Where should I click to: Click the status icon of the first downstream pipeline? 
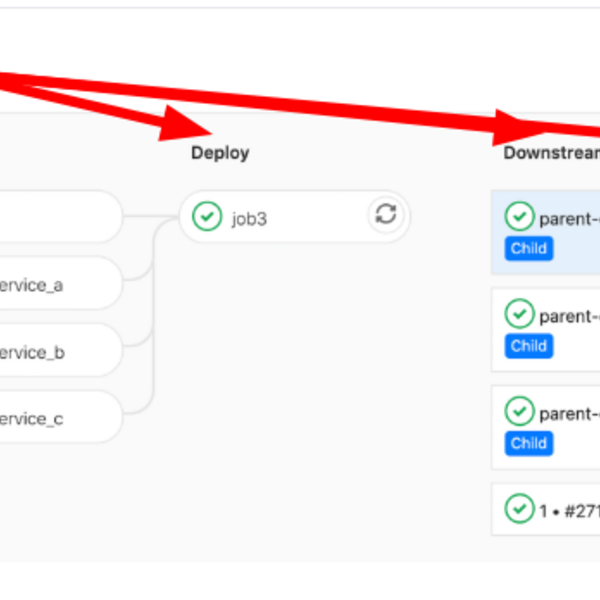point(518,216)
